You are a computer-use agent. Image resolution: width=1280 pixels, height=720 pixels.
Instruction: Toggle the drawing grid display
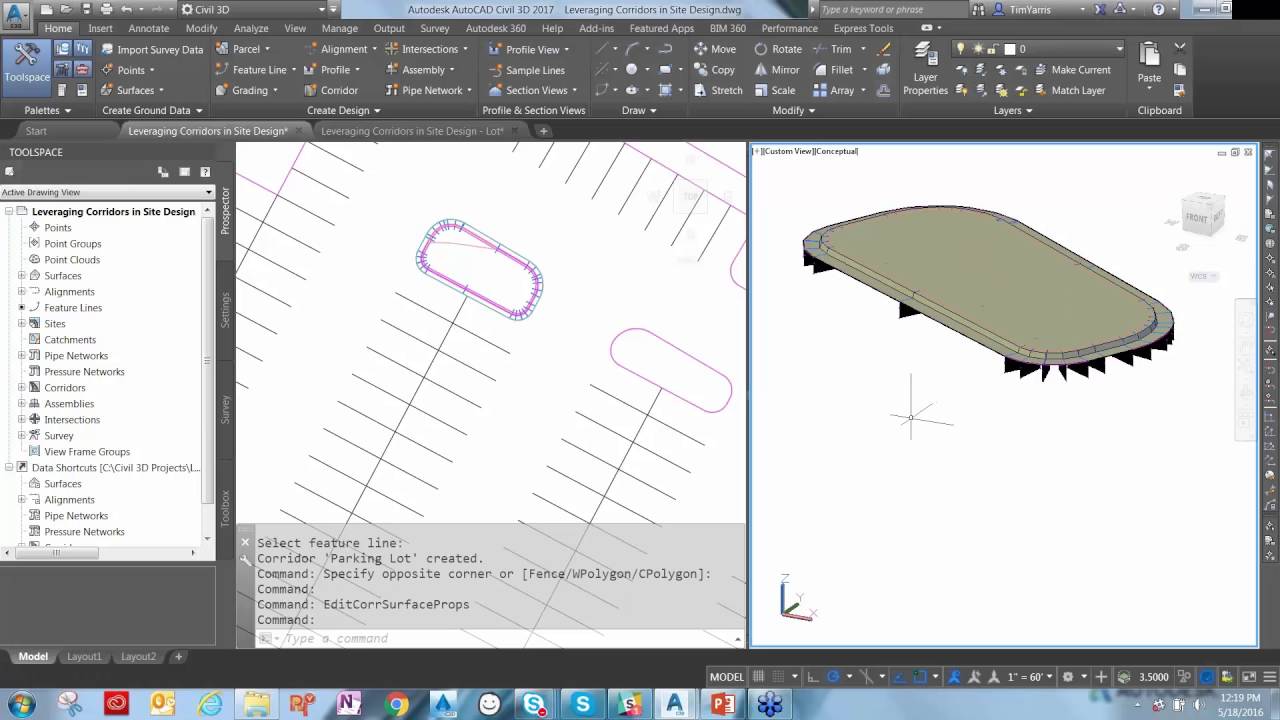[x=758, y=677]
